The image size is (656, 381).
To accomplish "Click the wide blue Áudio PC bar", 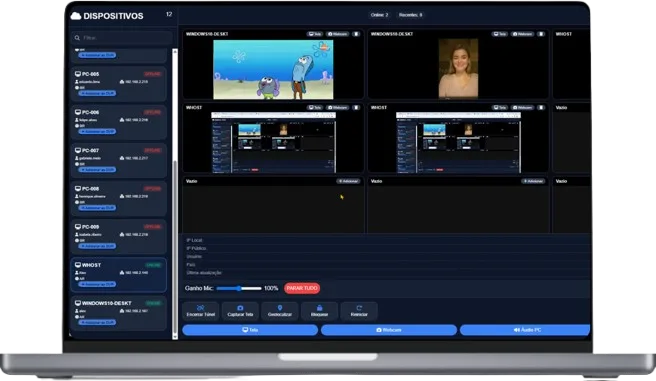I will (525, 330).
